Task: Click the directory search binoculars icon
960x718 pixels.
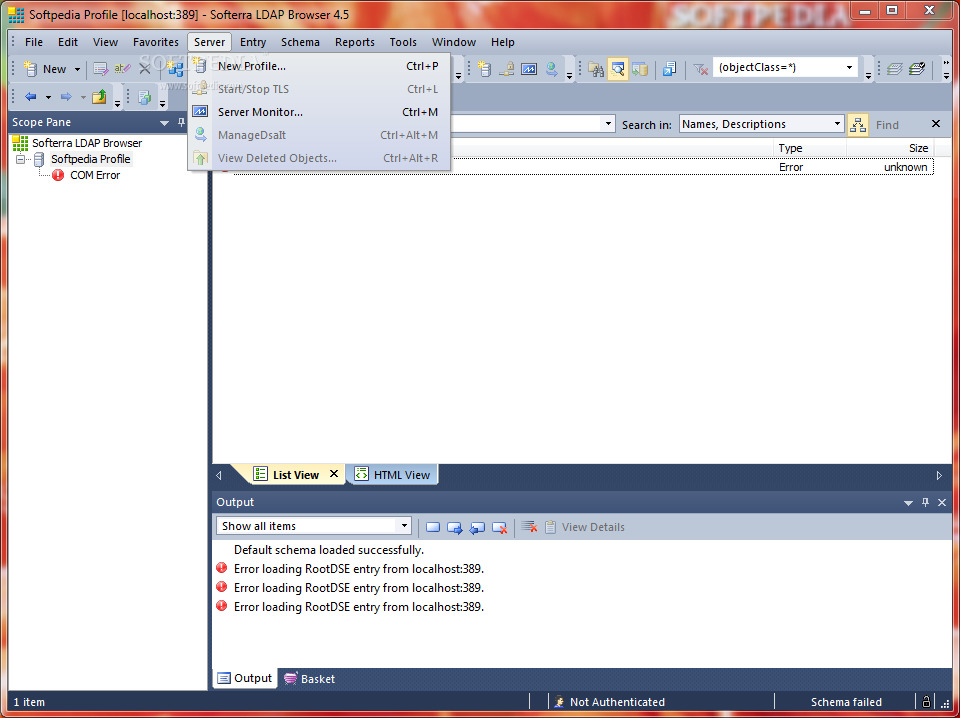Action: point(596,69)
